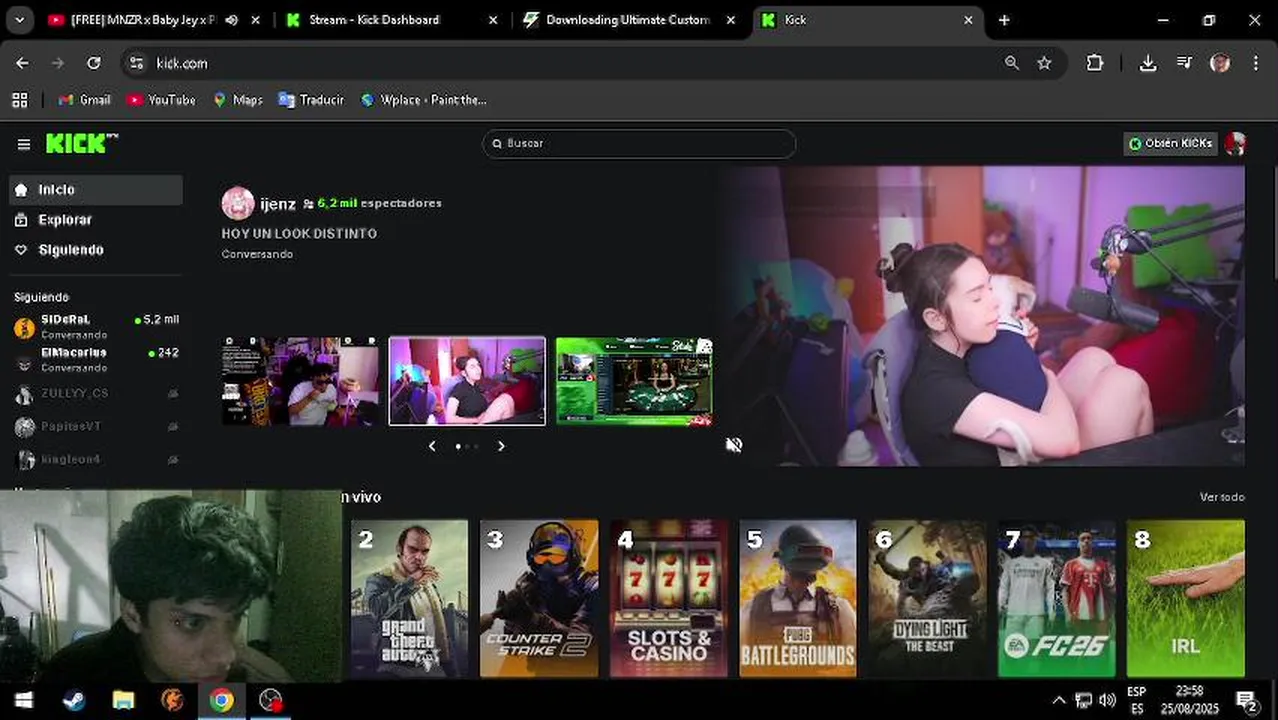Go to previous carousel slide

pos(432,446)
